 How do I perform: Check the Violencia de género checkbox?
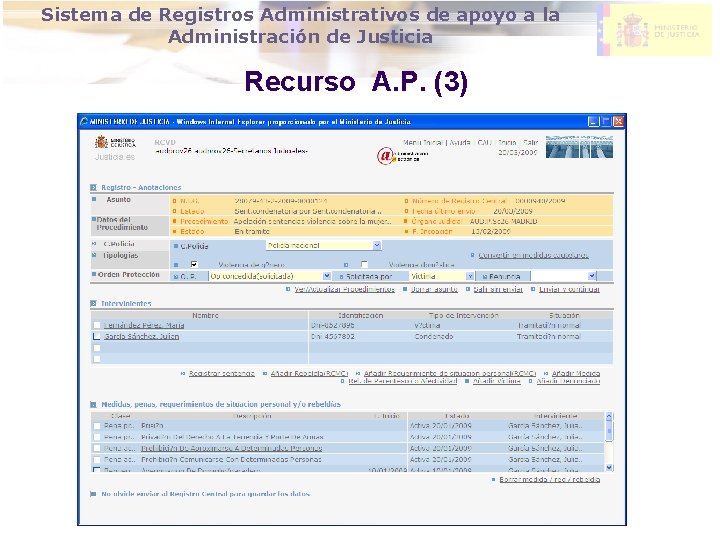194,264
